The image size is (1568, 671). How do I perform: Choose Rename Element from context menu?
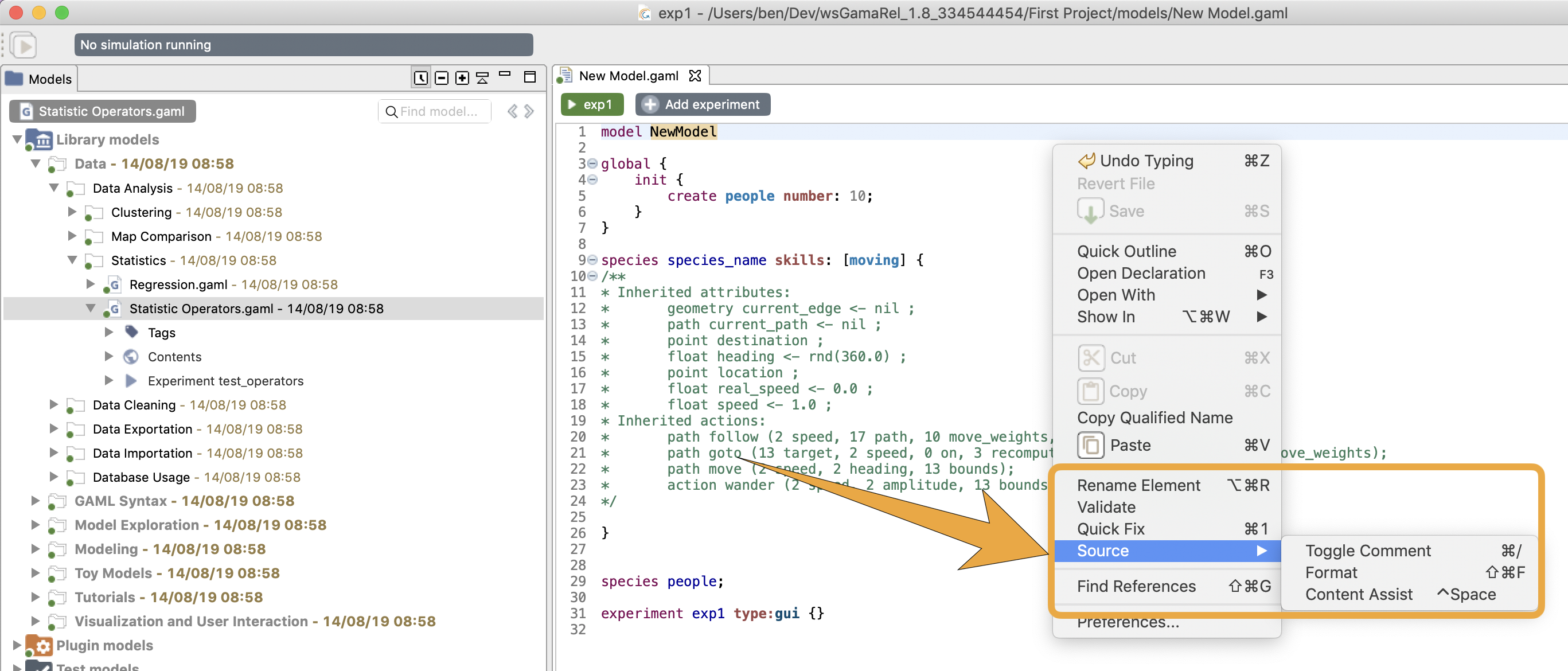pos(1168,485)
